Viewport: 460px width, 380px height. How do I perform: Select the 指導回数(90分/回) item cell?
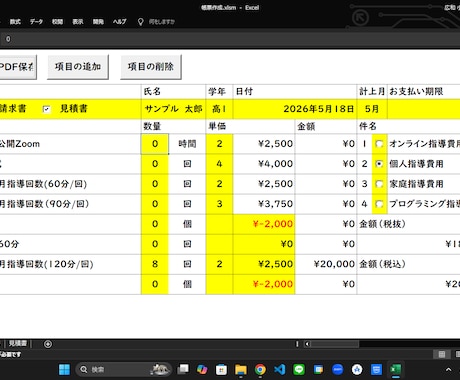tap(70, 204)
